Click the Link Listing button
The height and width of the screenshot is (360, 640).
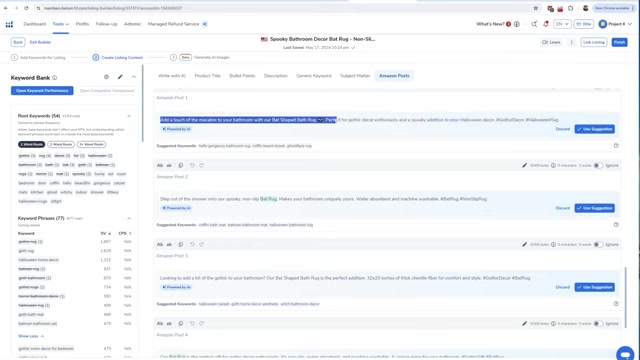[593, 42]
